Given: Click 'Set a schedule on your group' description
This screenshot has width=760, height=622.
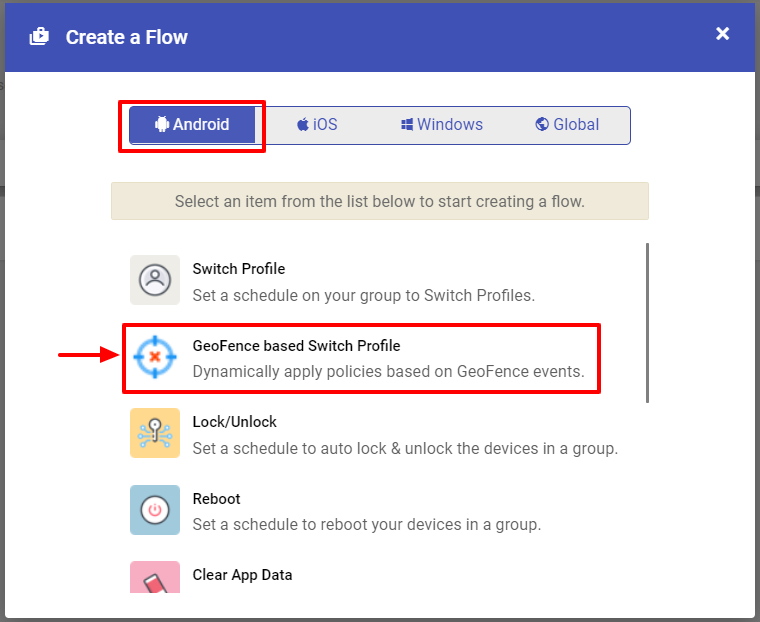Looking at the screenshot, I should tap(364, 295).
